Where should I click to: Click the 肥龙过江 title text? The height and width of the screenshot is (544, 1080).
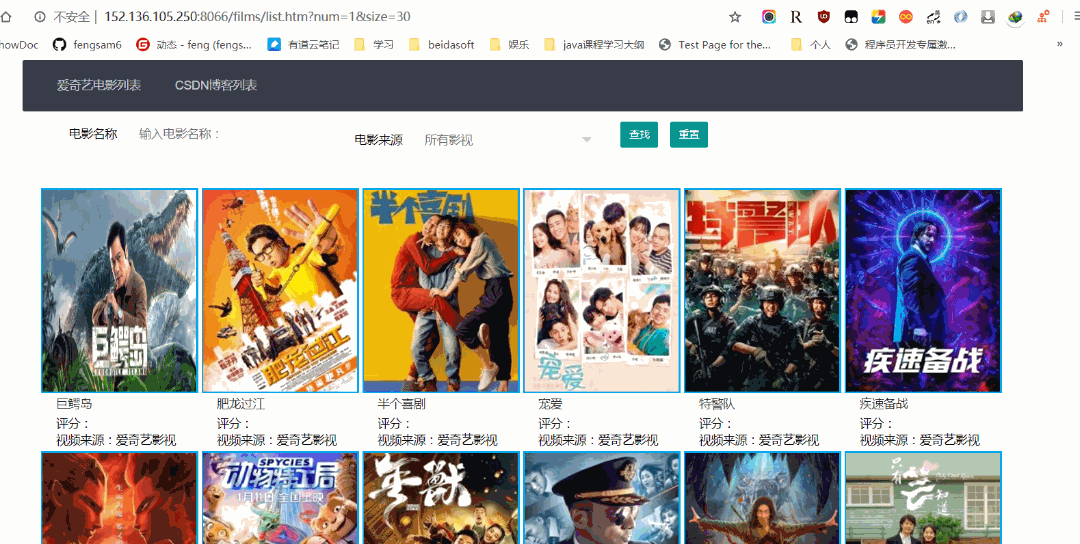[241, 404]
